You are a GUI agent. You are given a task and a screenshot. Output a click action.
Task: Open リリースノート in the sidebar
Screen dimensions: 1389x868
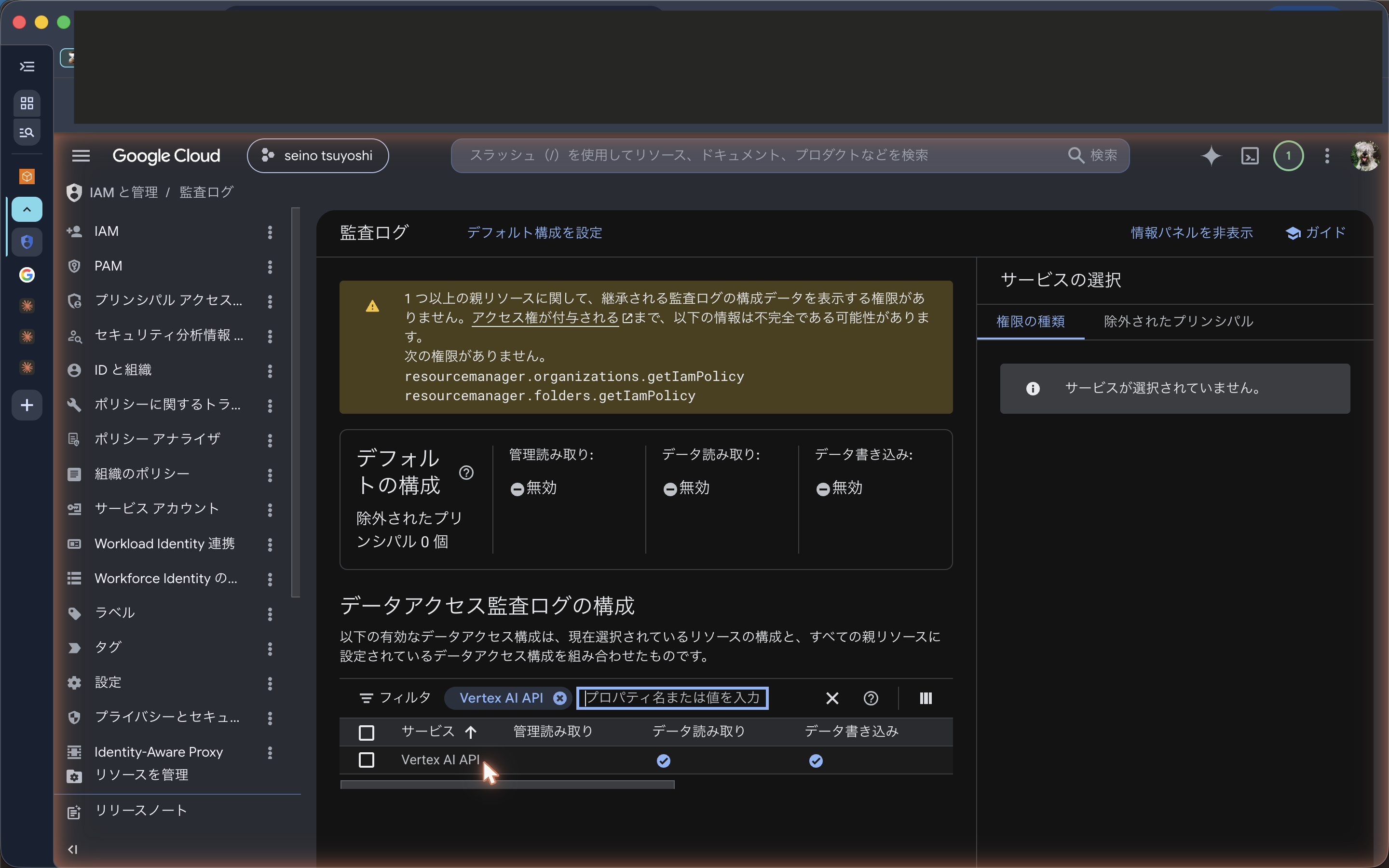[141, 811]
